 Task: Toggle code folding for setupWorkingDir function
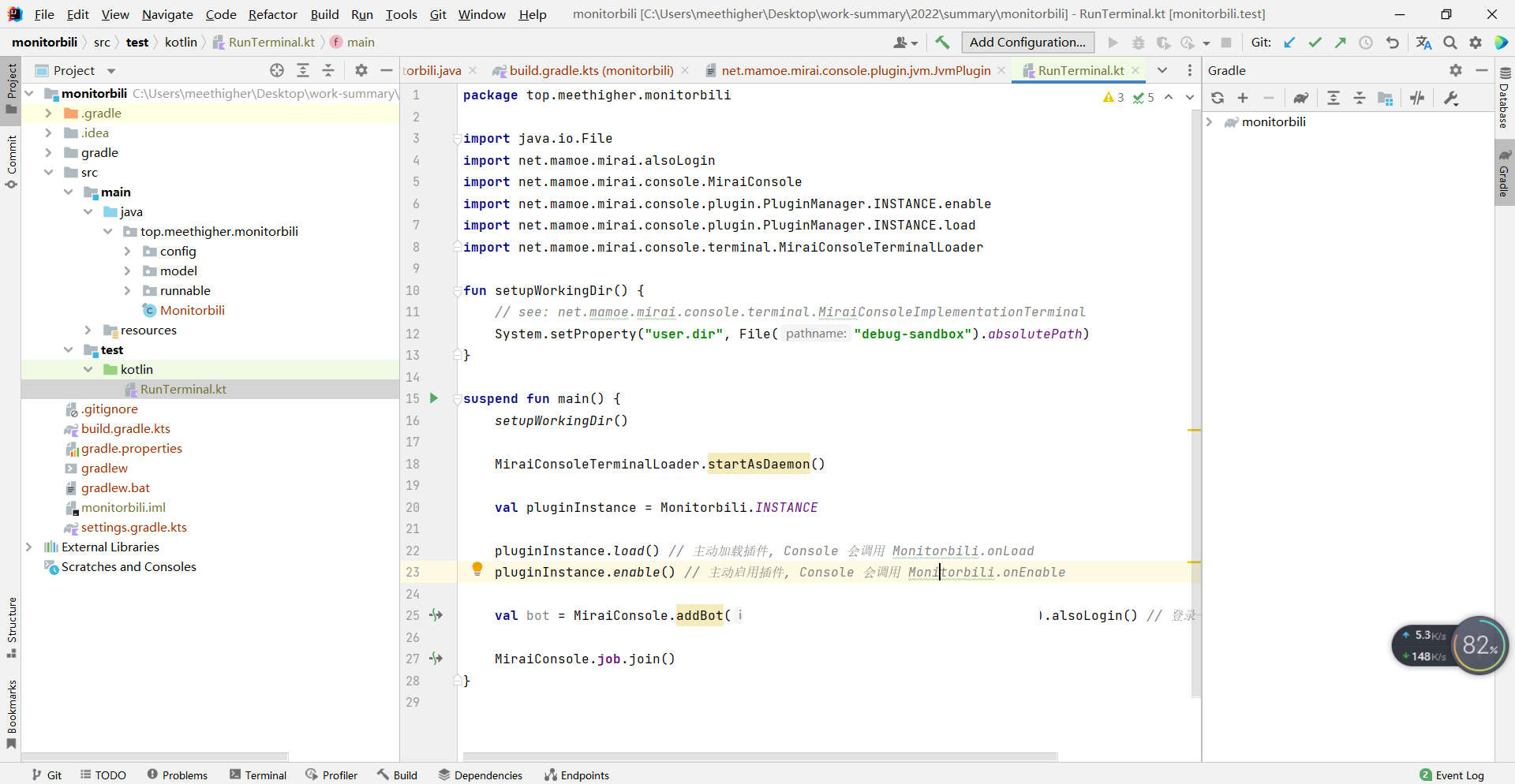click(457, 290)
